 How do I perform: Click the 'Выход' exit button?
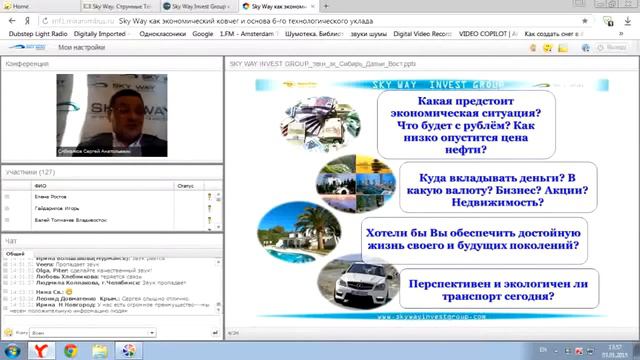point(612,47)
